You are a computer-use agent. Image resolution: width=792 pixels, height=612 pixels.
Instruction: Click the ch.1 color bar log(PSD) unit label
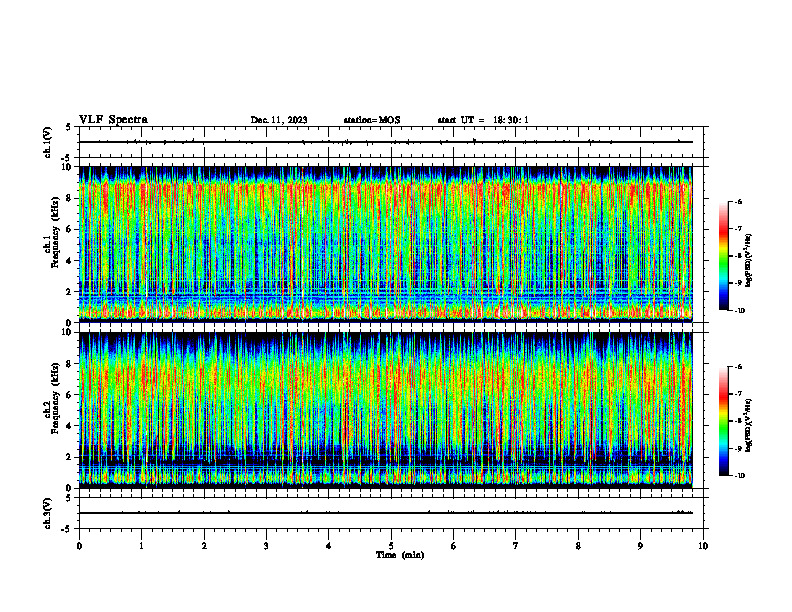[749, 260]
